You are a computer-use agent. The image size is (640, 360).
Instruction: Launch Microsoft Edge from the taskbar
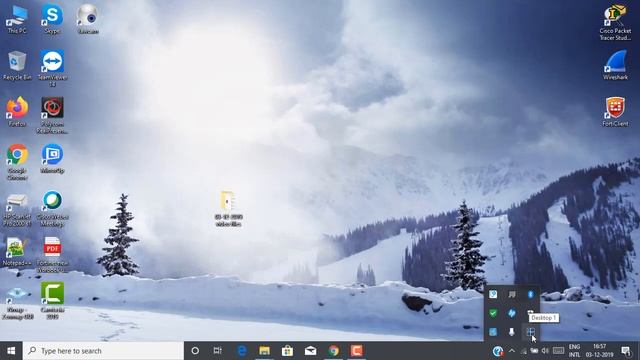[242, 351]
